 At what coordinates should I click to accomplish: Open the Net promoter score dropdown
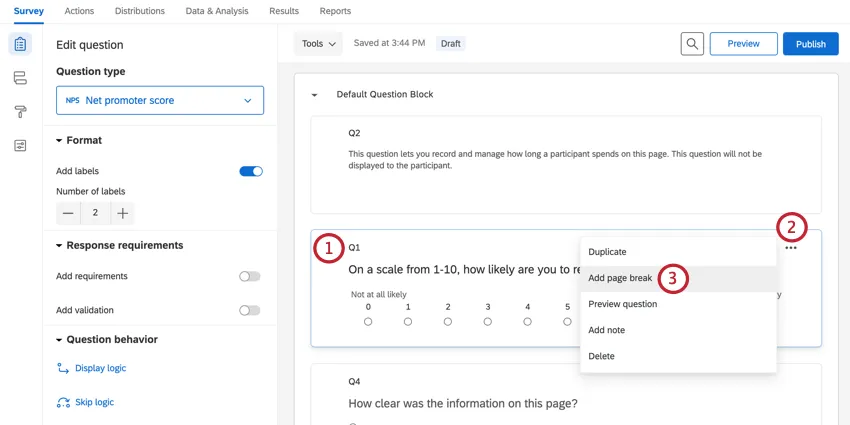point(160,100)
